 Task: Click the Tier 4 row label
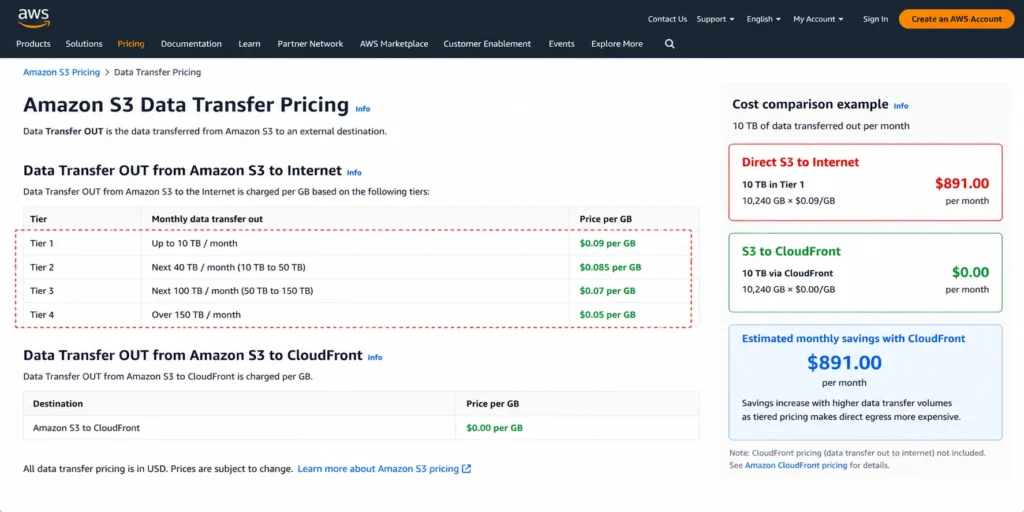click(x=42, y=315)
